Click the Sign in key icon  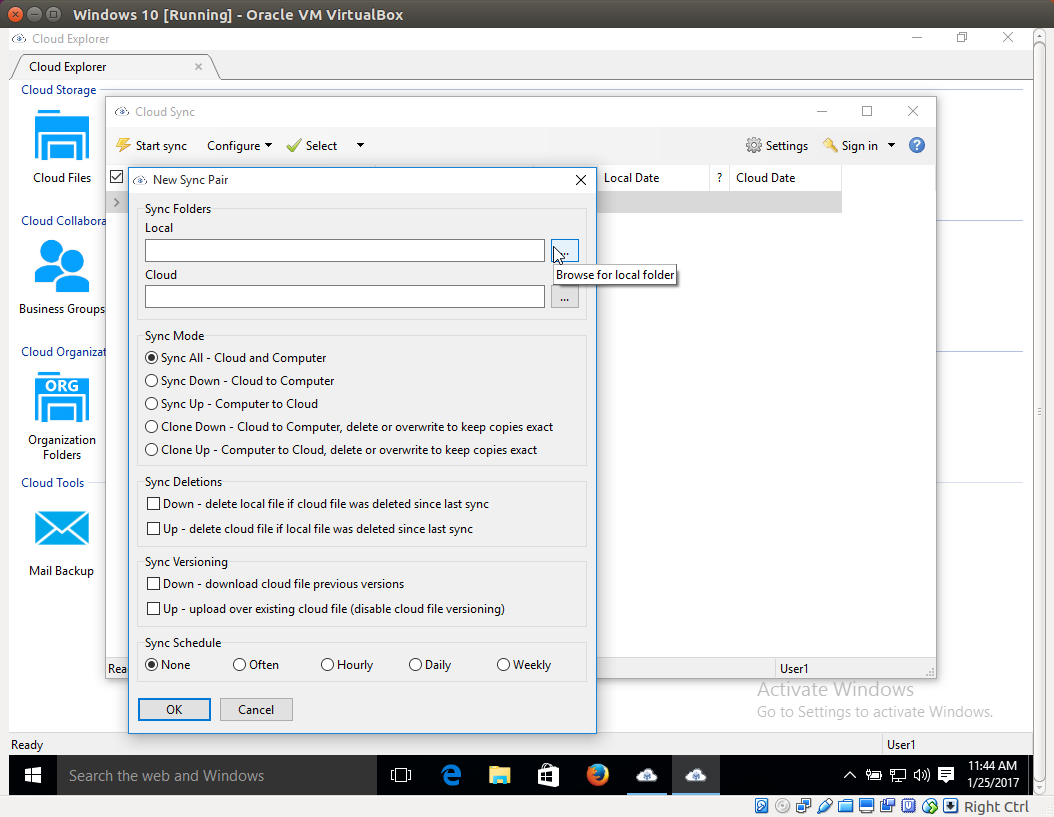(830, 145)
